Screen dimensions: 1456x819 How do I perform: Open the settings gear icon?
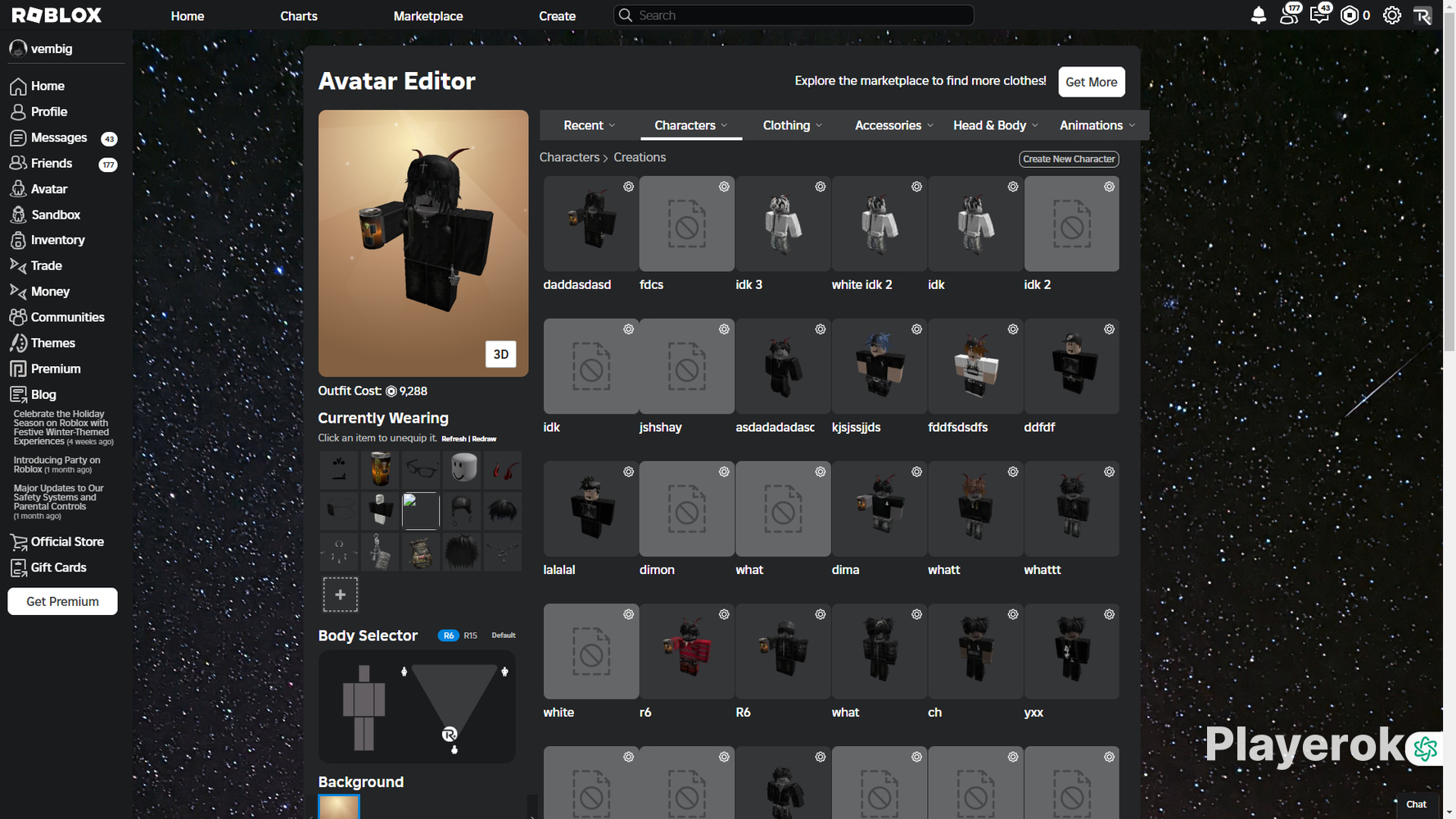[1392, 16]
